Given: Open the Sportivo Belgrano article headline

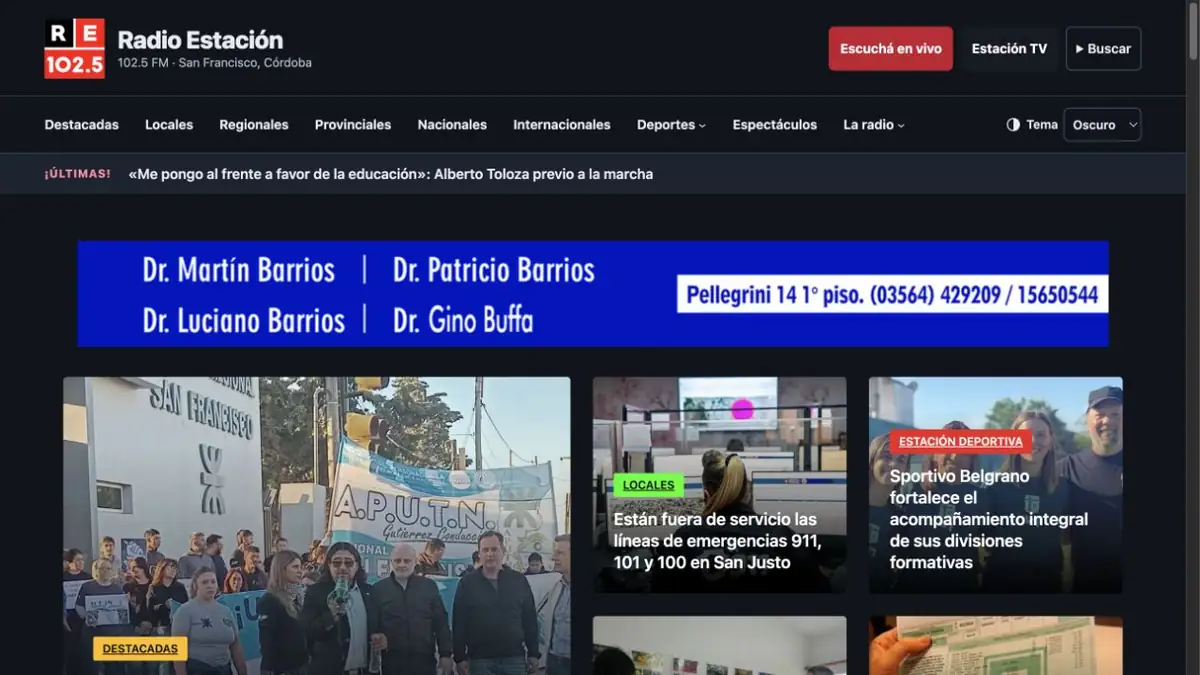Looking at the screenshot, I should (989, 519).
